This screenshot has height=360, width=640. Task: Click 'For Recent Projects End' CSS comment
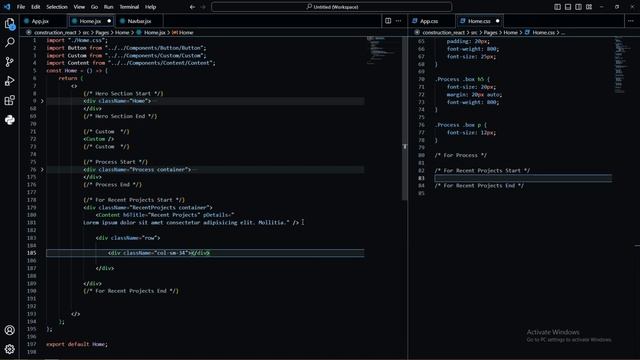pyautogui.click(x=479, y=186)
